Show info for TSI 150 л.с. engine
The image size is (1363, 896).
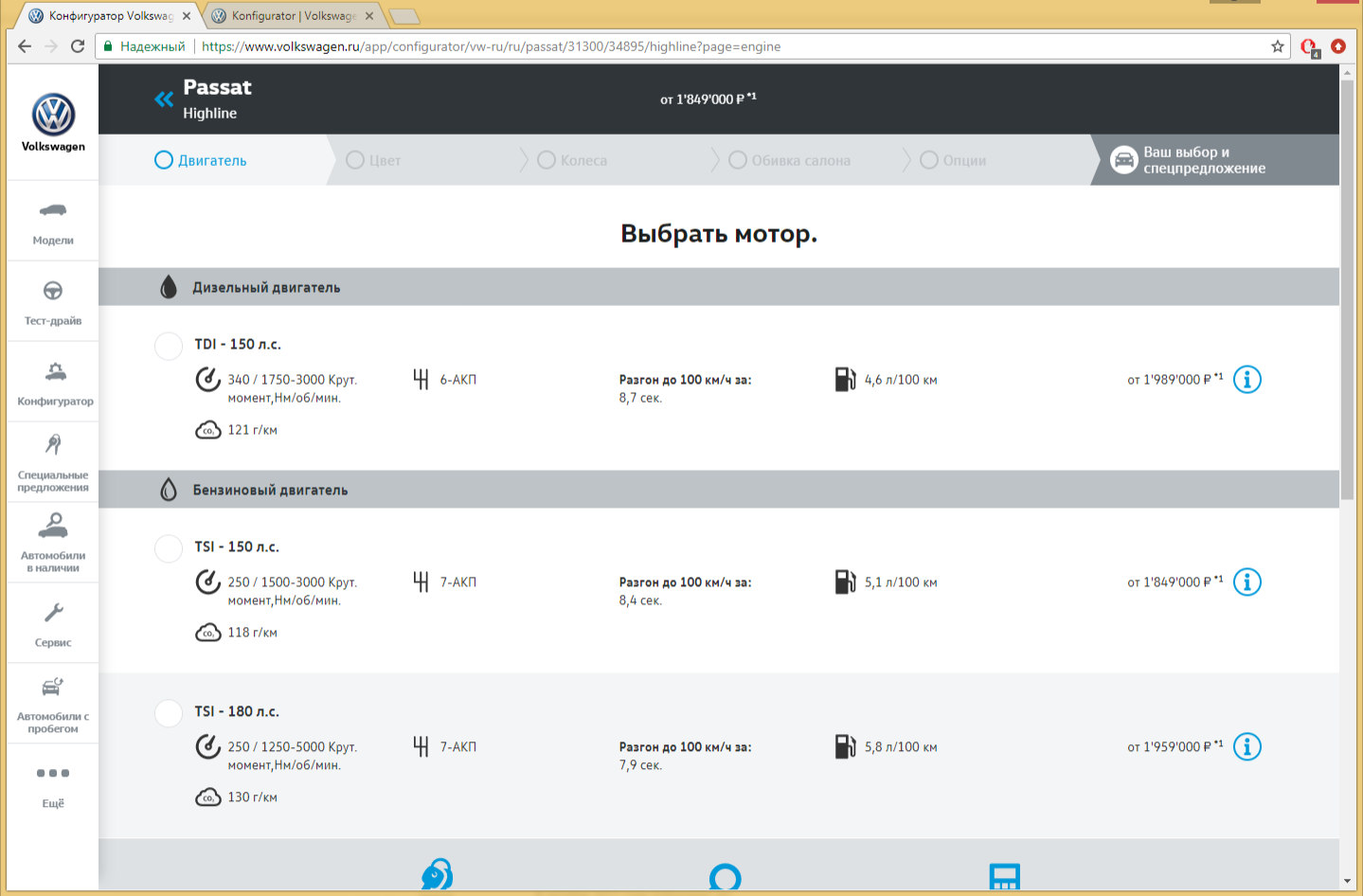(x=1247, y=582)
